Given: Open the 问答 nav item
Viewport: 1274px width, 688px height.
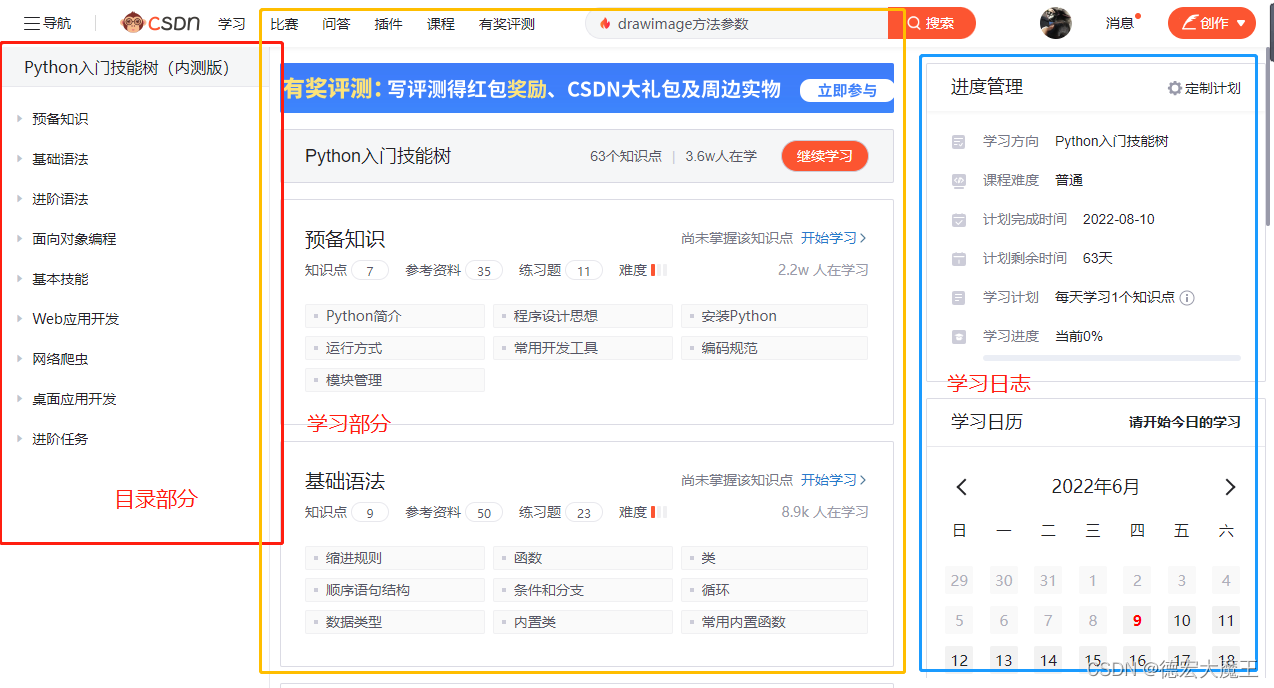Looking at the screenshot, I should [336, 23].
